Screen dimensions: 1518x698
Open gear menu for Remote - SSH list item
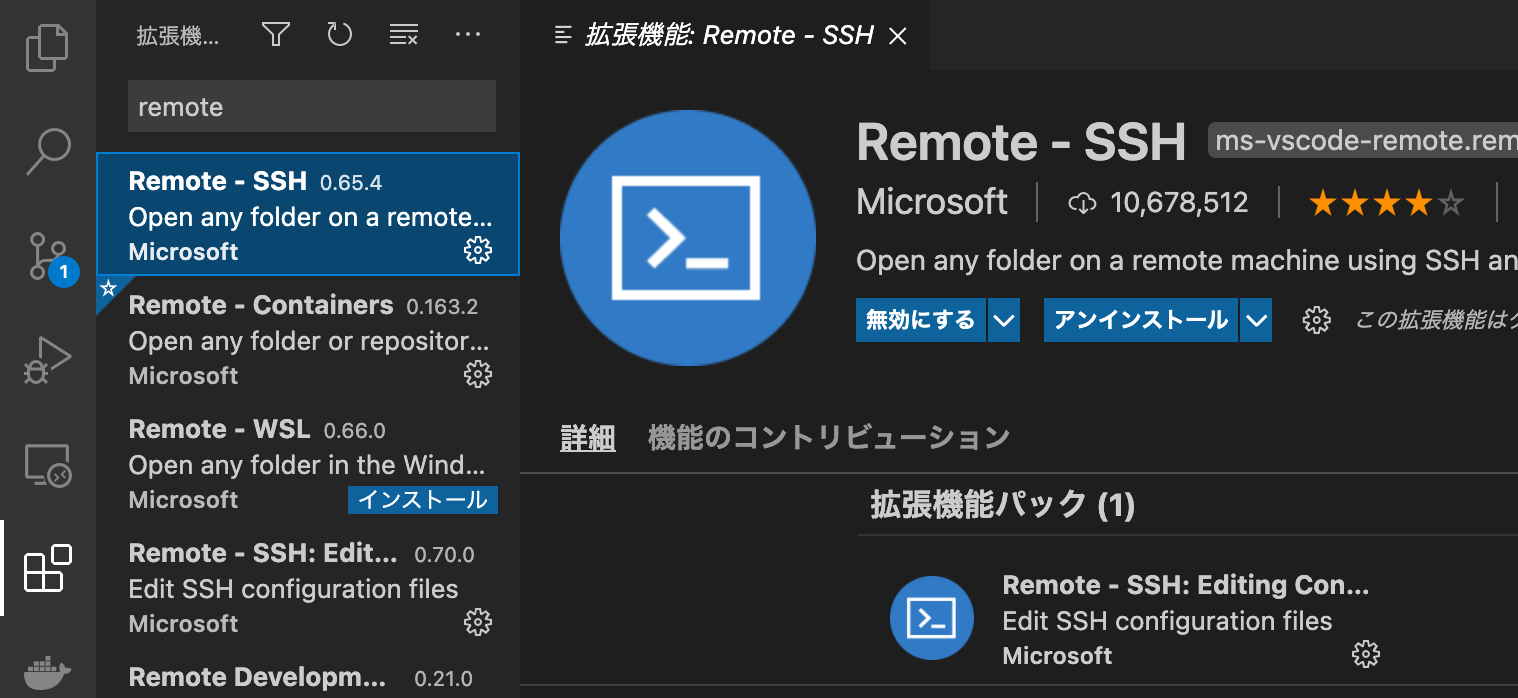[x=479, y=250]
